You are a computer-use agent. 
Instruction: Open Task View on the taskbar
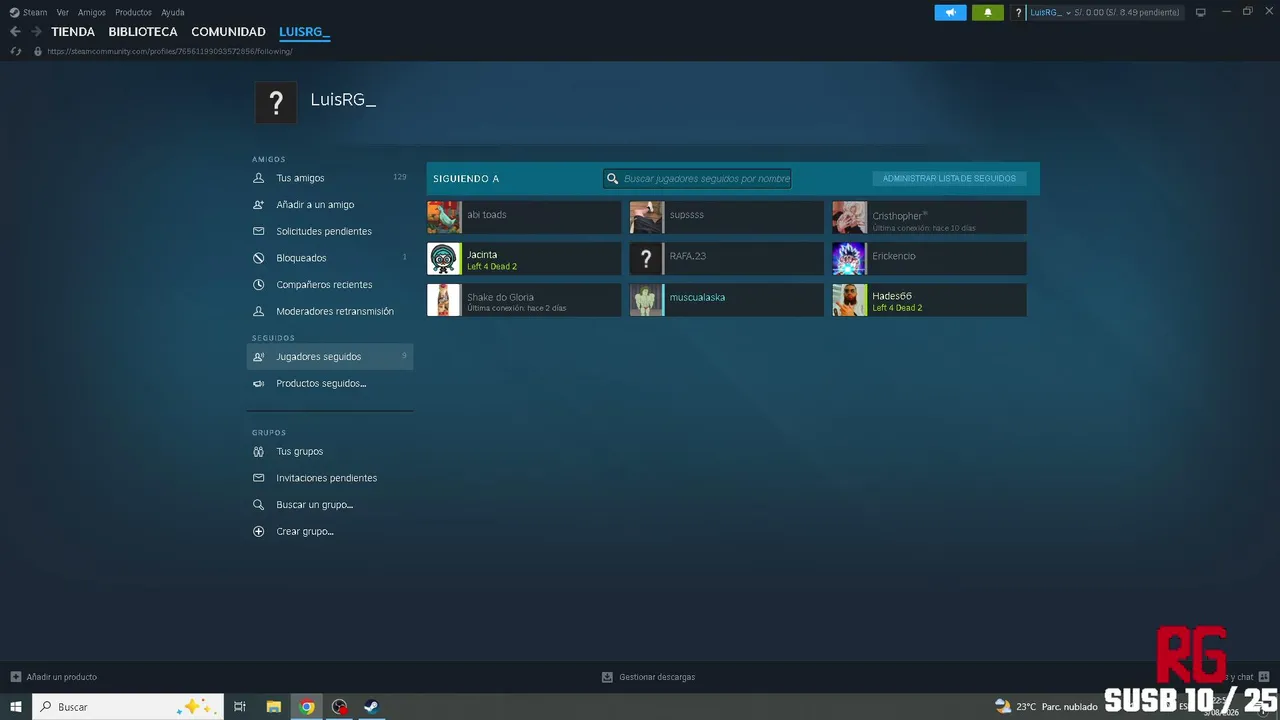point(240,707)
